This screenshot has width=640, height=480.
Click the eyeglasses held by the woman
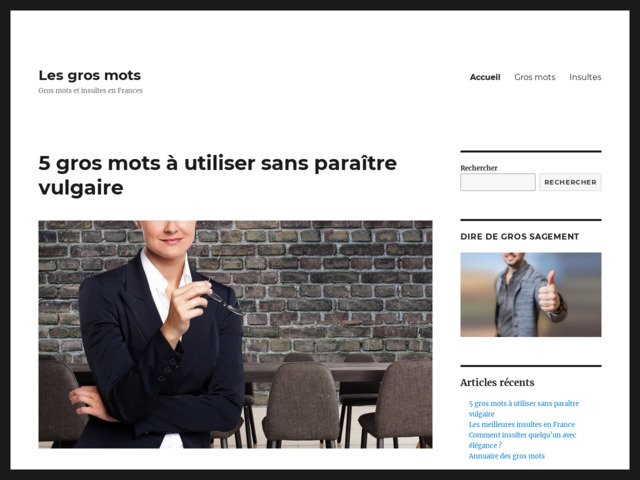tap(225, 302)
